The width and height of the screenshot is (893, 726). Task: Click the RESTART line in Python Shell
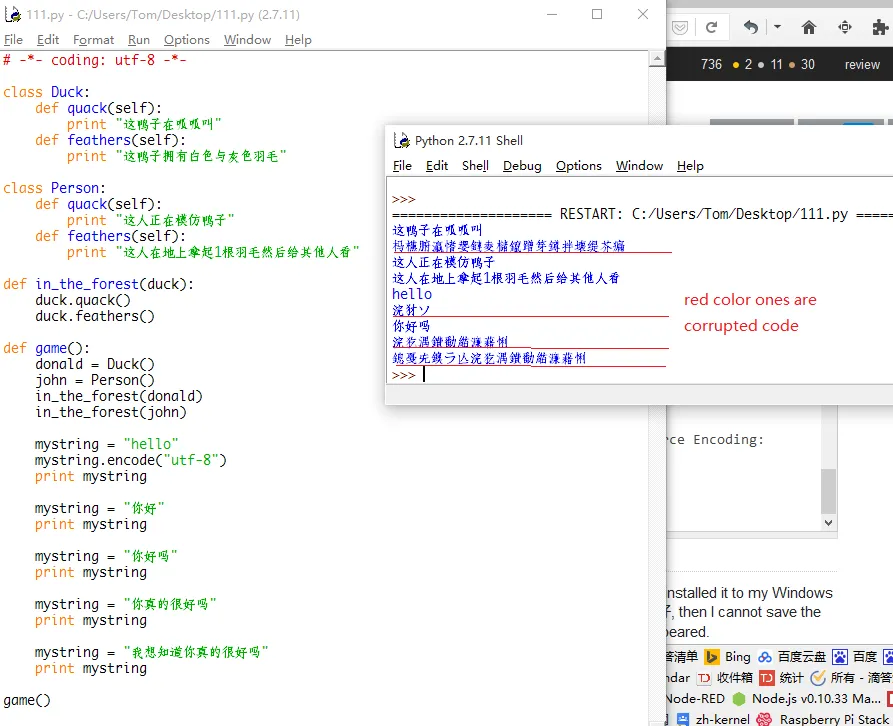click(642, 214)
